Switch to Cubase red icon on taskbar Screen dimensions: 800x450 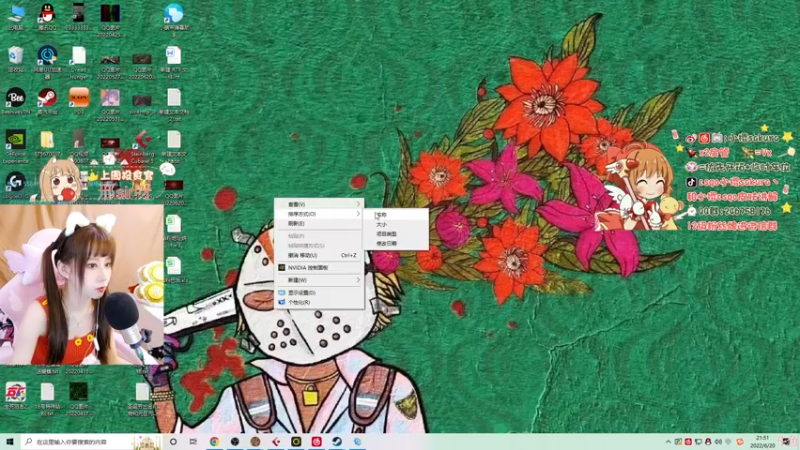pyautogui.click(x=276, y=442)
